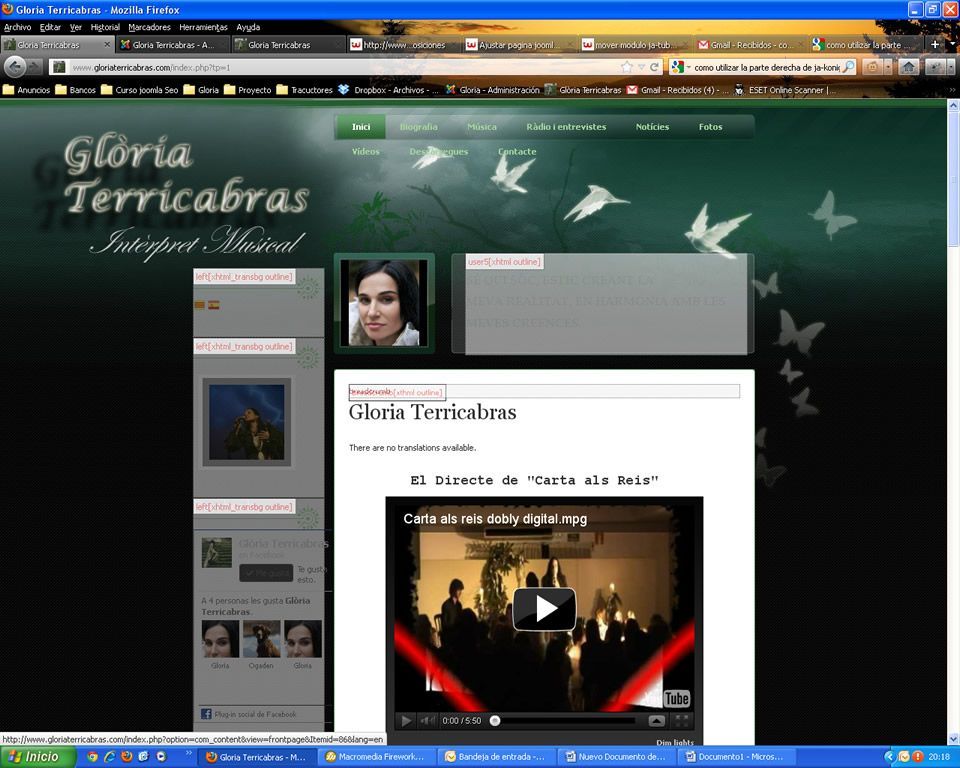Go to the Biografia page
The image size is (960, 768).
point(419,127)
